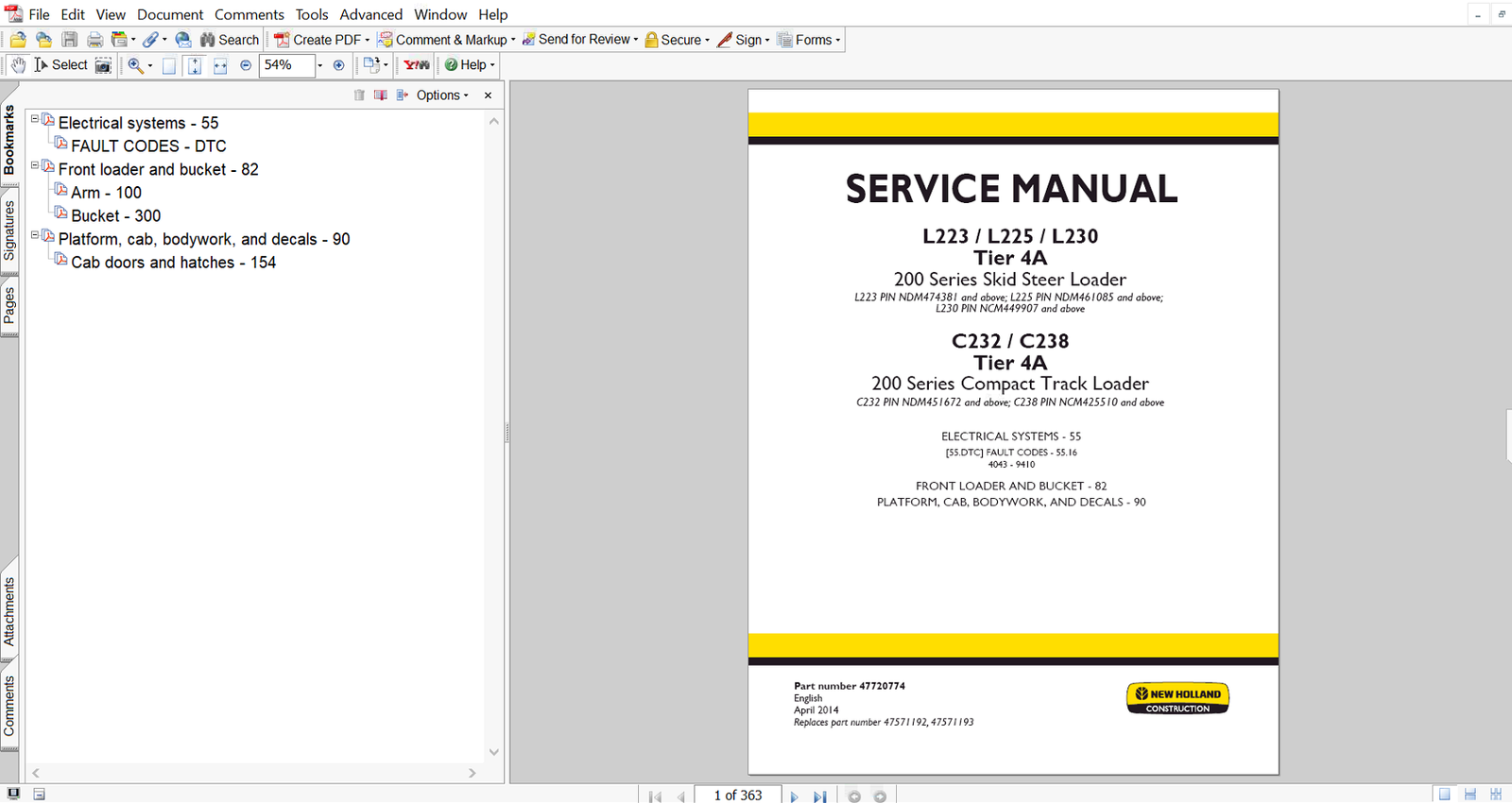Screen dimensions: 1512x803
Task: Open the bookmarks Options dropdown
Action: point(442,95)
